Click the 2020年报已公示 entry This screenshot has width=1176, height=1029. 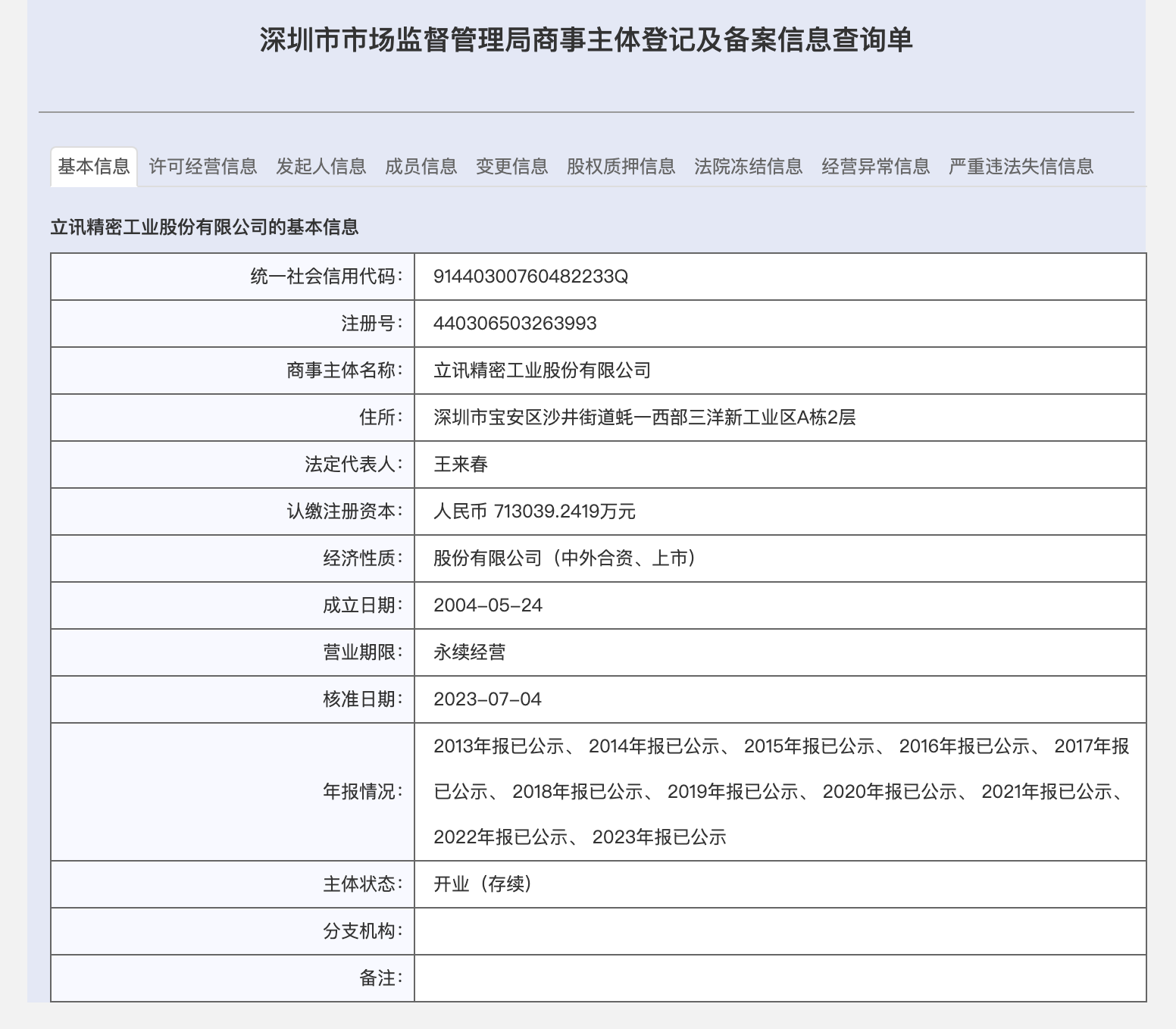click(x=890, y=792)
